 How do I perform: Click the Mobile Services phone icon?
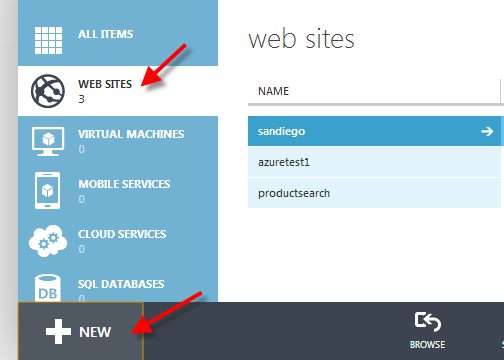pyautogui.click(x=47, y=191)
